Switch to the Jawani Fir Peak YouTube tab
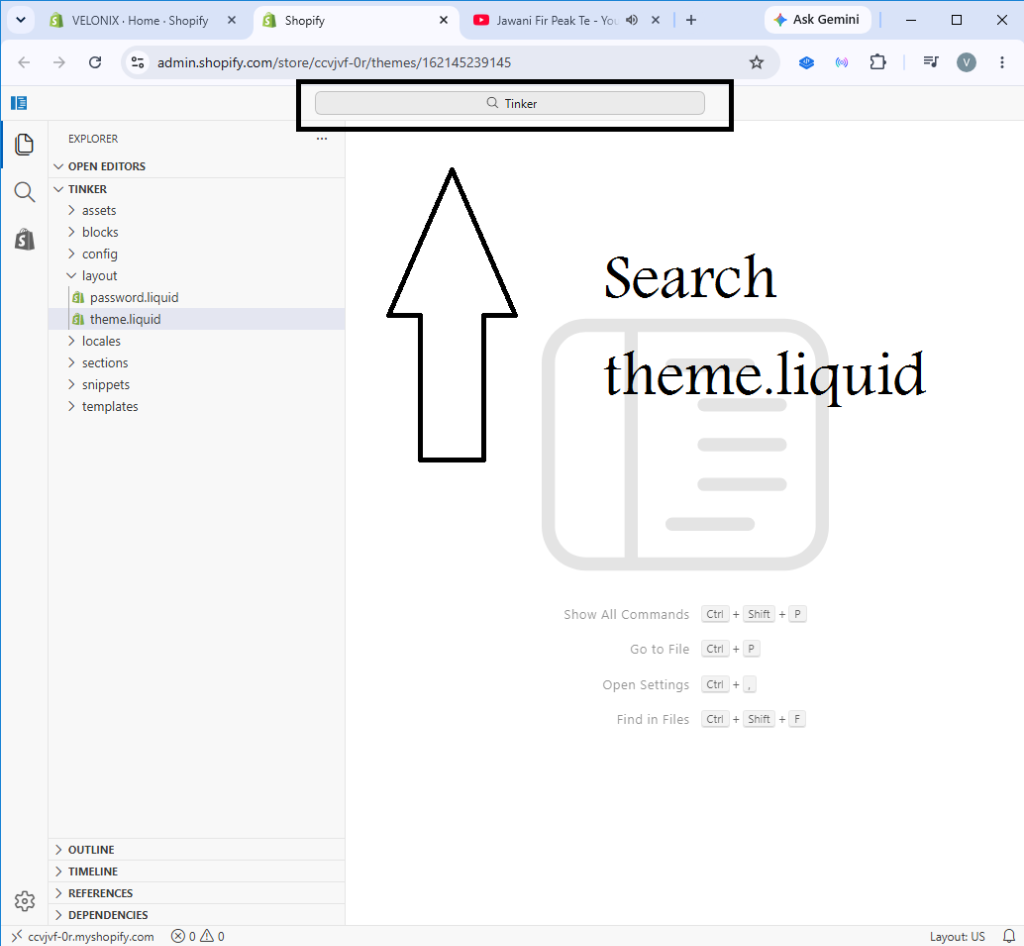 557,20
